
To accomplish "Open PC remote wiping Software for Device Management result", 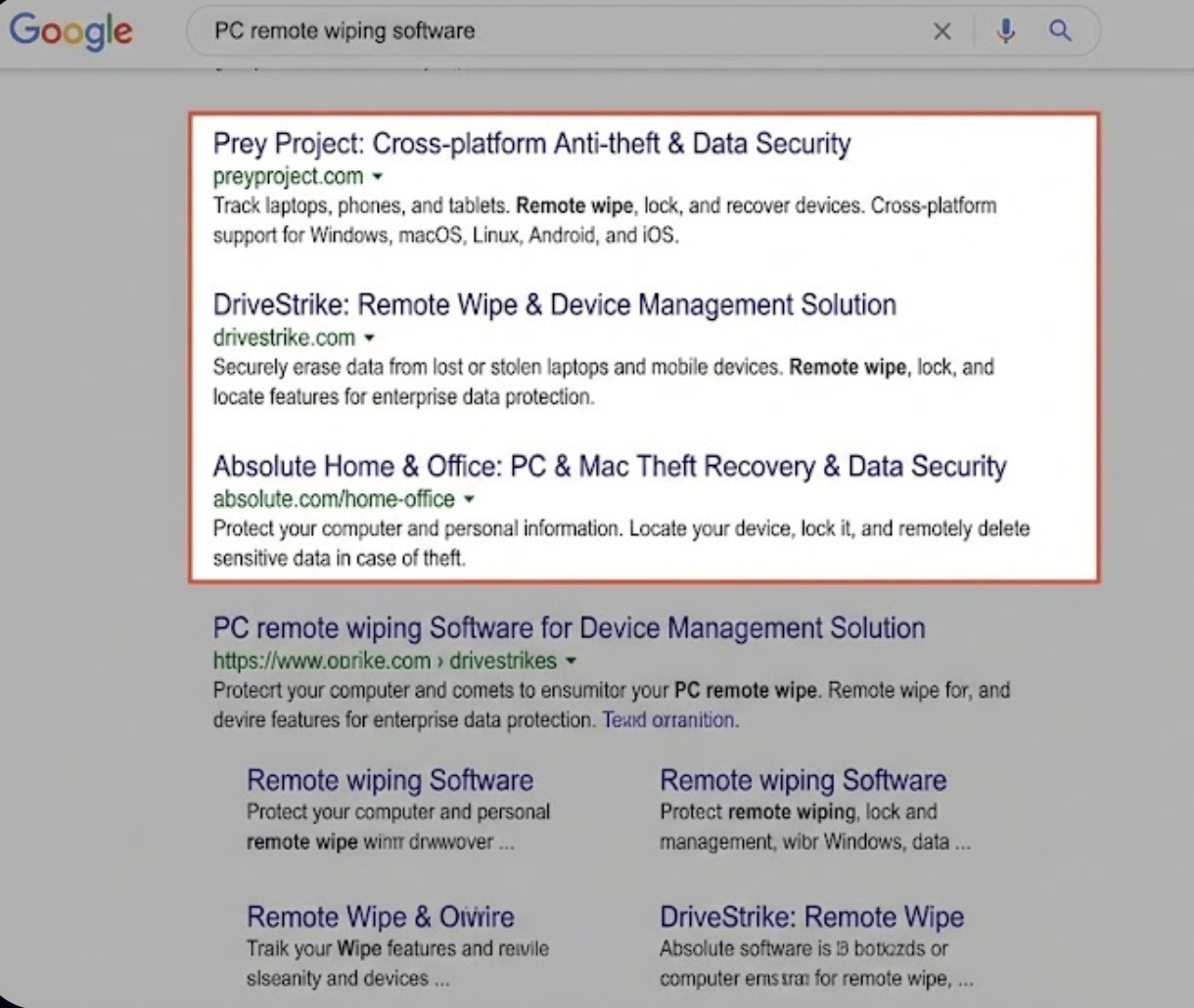I will click(x=569, y=627).
